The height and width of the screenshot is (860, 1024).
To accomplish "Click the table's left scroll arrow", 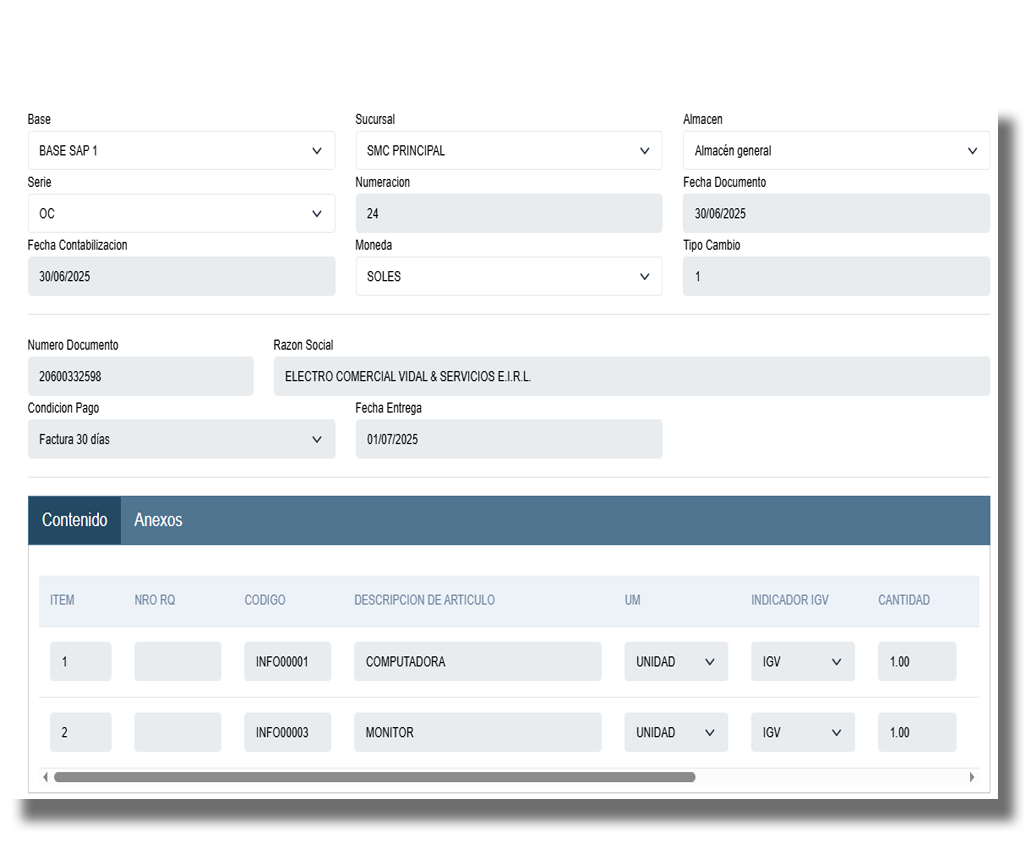I will (45, 777).
